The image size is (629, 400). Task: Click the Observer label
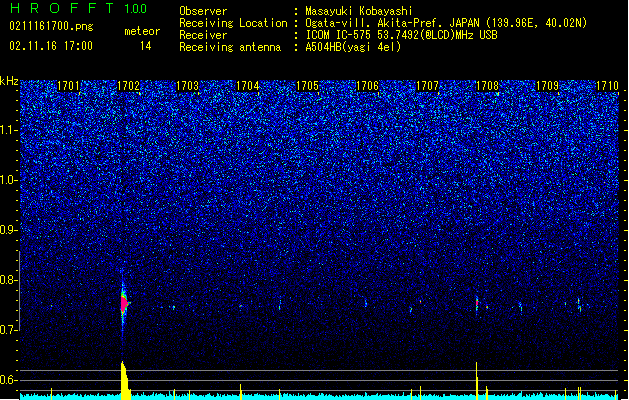(203, 11)
